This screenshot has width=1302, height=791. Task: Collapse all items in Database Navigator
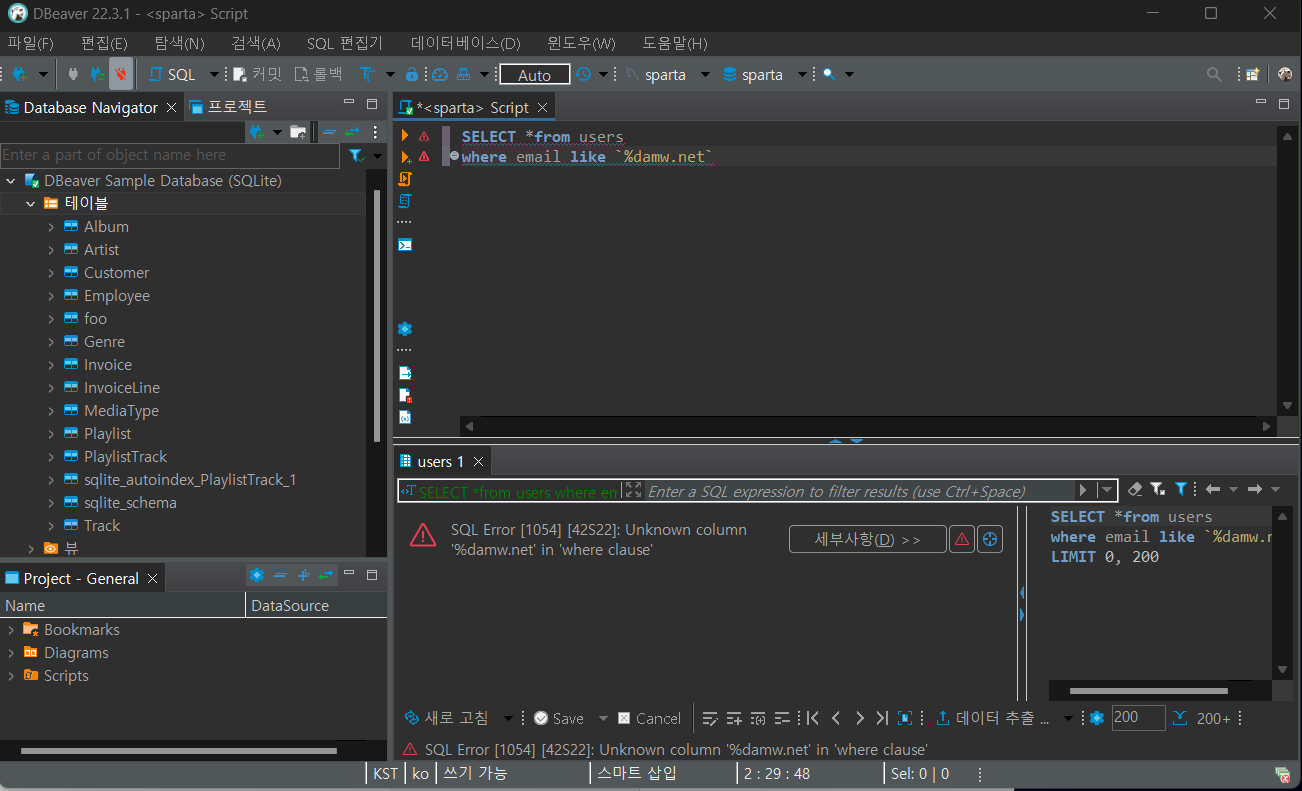coord(329,132)
